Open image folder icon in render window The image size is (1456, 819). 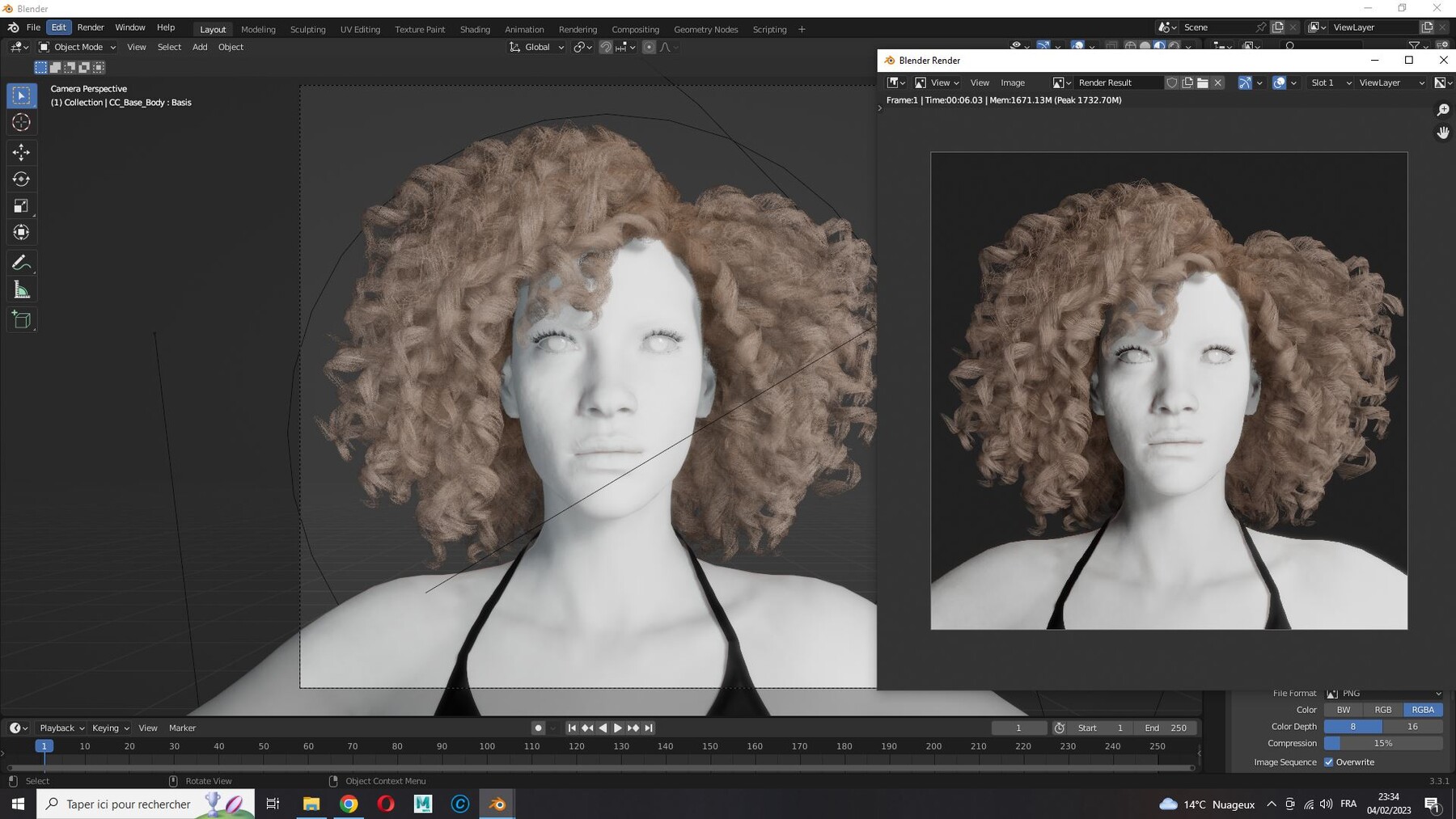point(1203,82)
